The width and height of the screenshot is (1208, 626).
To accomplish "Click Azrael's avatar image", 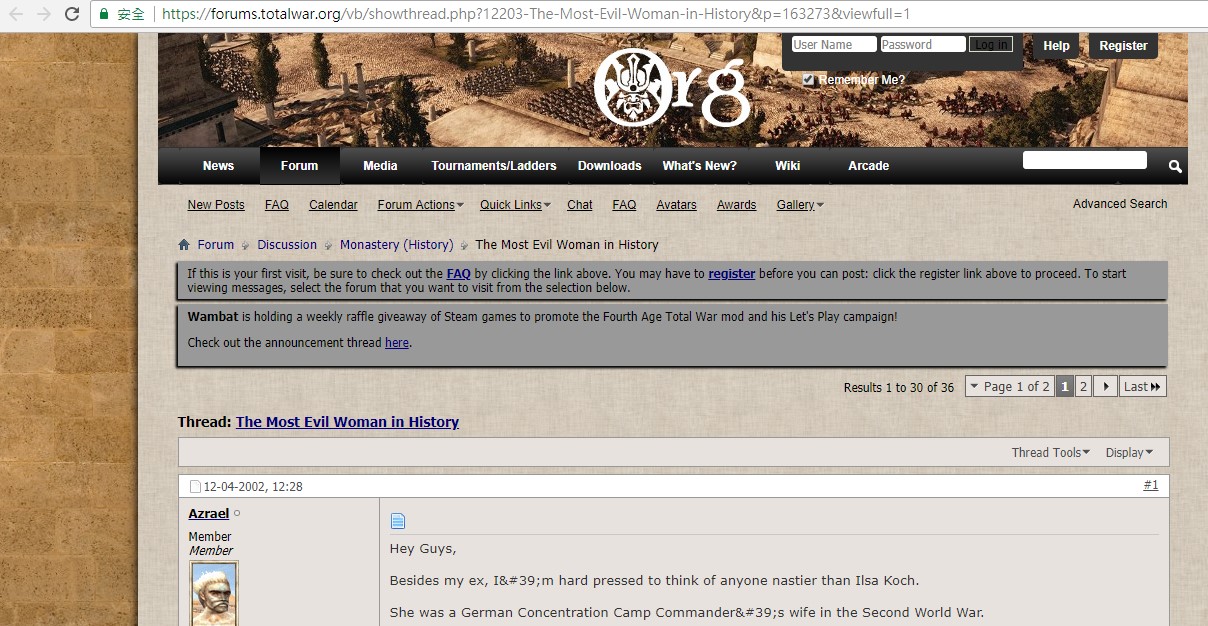I will pyautogui.click(x=213, y=594).
